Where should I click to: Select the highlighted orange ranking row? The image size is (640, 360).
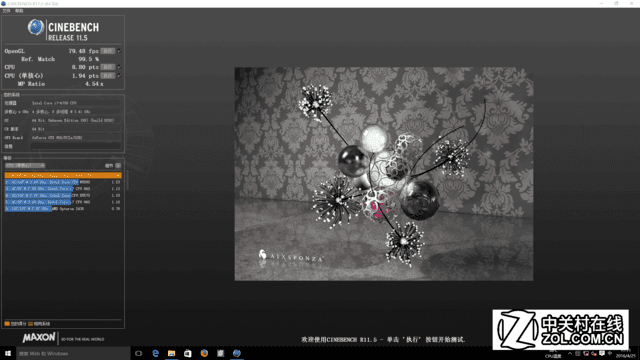(x=63, y=176)
